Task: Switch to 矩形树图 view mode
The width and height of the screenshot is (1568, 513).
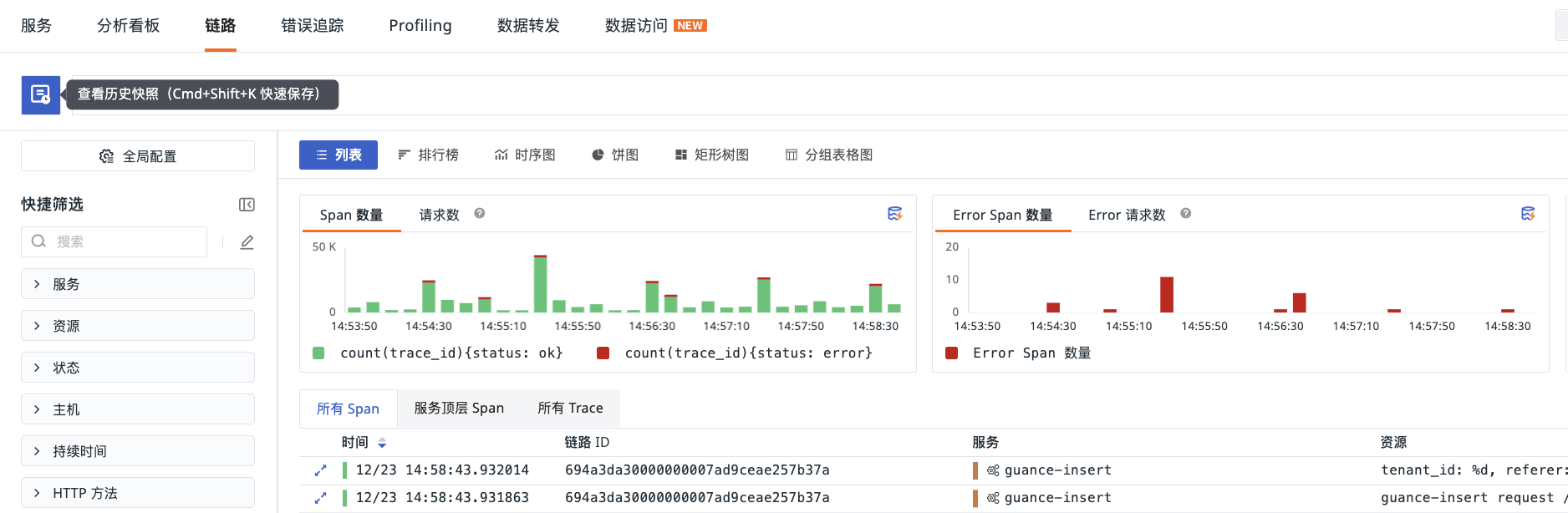Action: pyautogui.click(x=712, y=155)
